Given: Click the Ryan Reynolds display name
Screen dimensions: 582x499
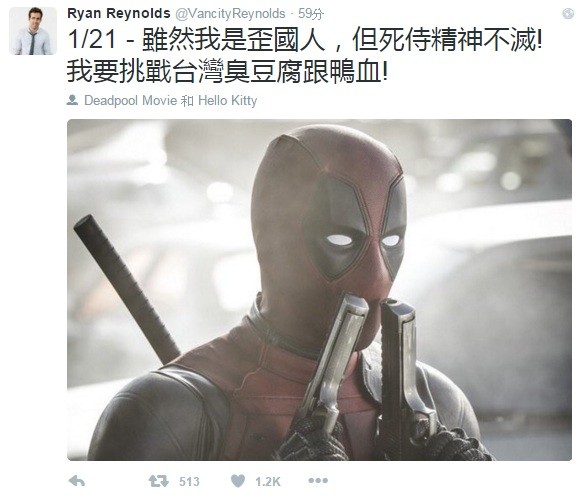Looking at the screenshot, I should click(119, 13).
